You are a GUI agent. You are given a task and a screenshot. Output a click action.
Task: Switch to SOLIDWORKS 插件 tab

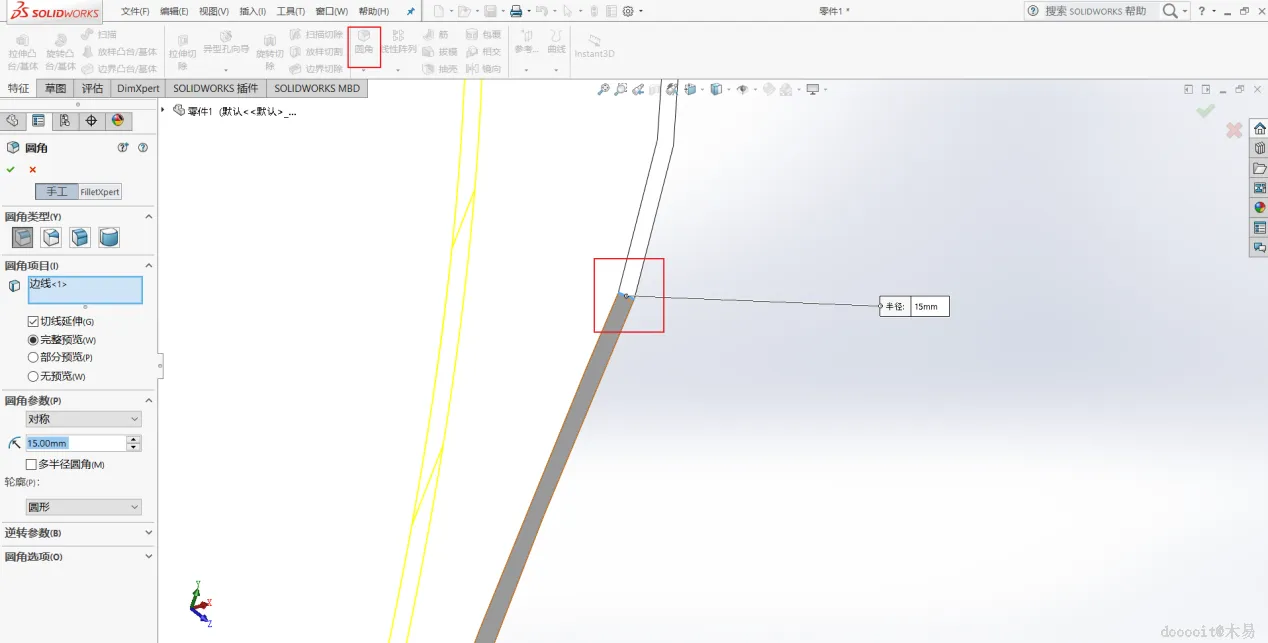[x=215, y=88]
